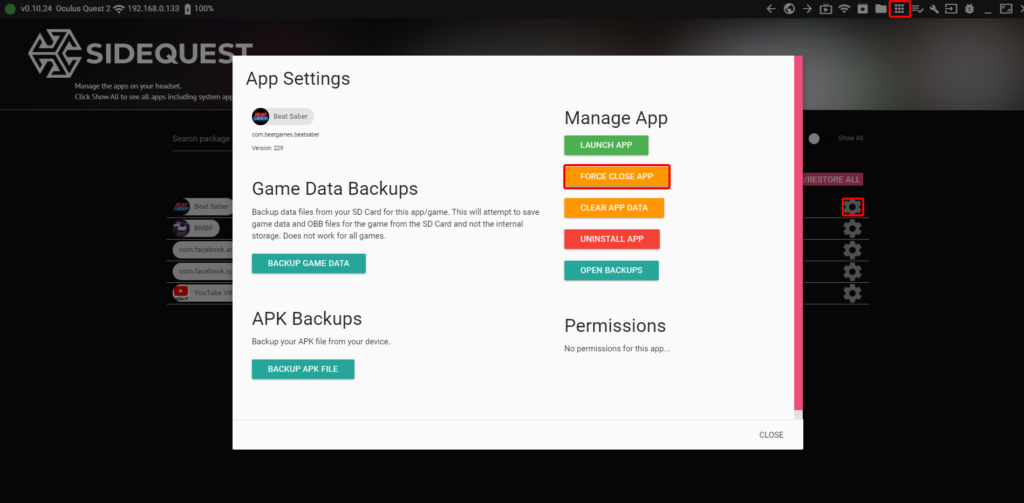Click Beat Saber icon chip in dialog
Viewport: 1024px width, 503px height.
click(x=283, y=116)
